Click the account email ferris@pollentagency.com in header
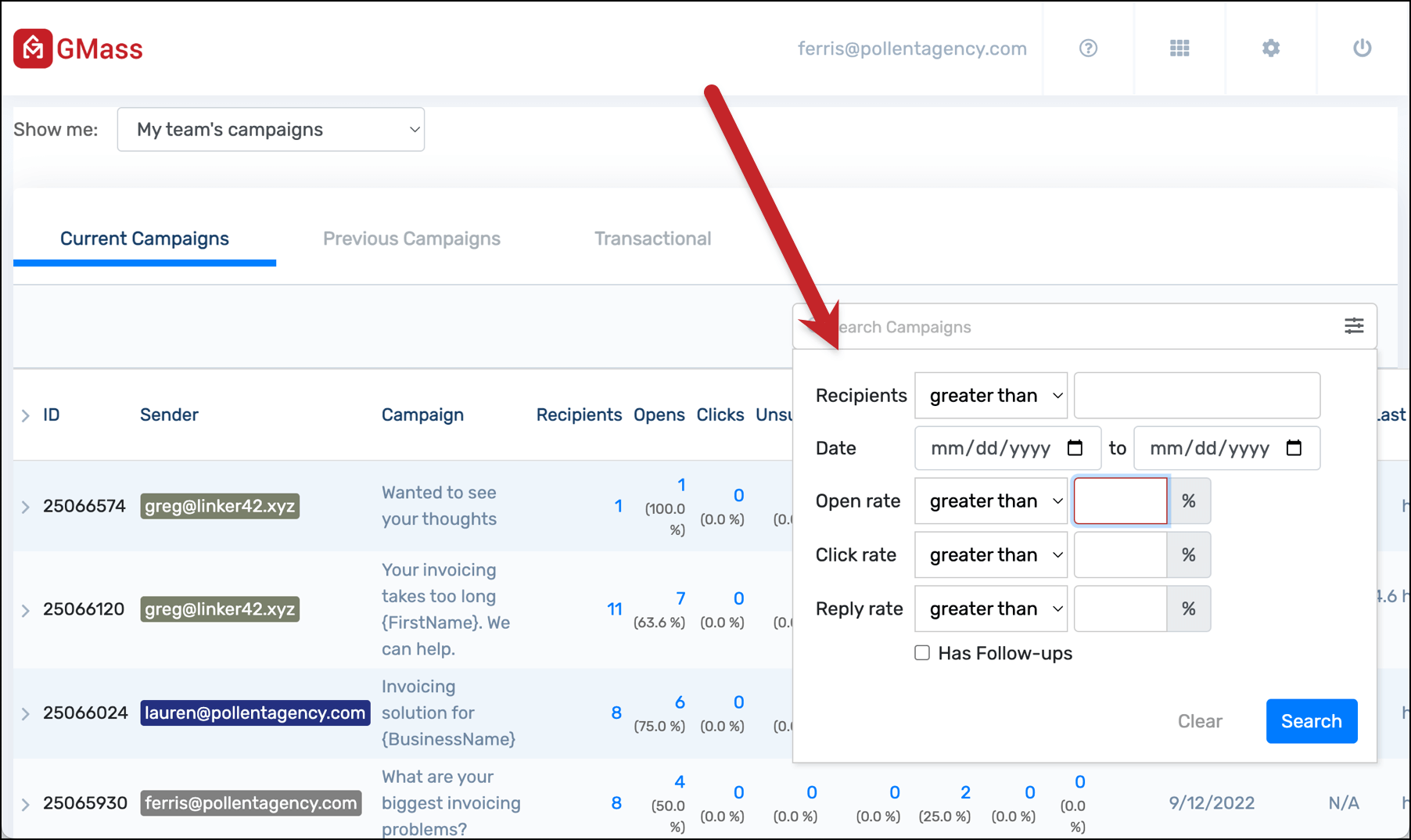The width and height of the screenshot is (1411, 840). coord(912,48)
